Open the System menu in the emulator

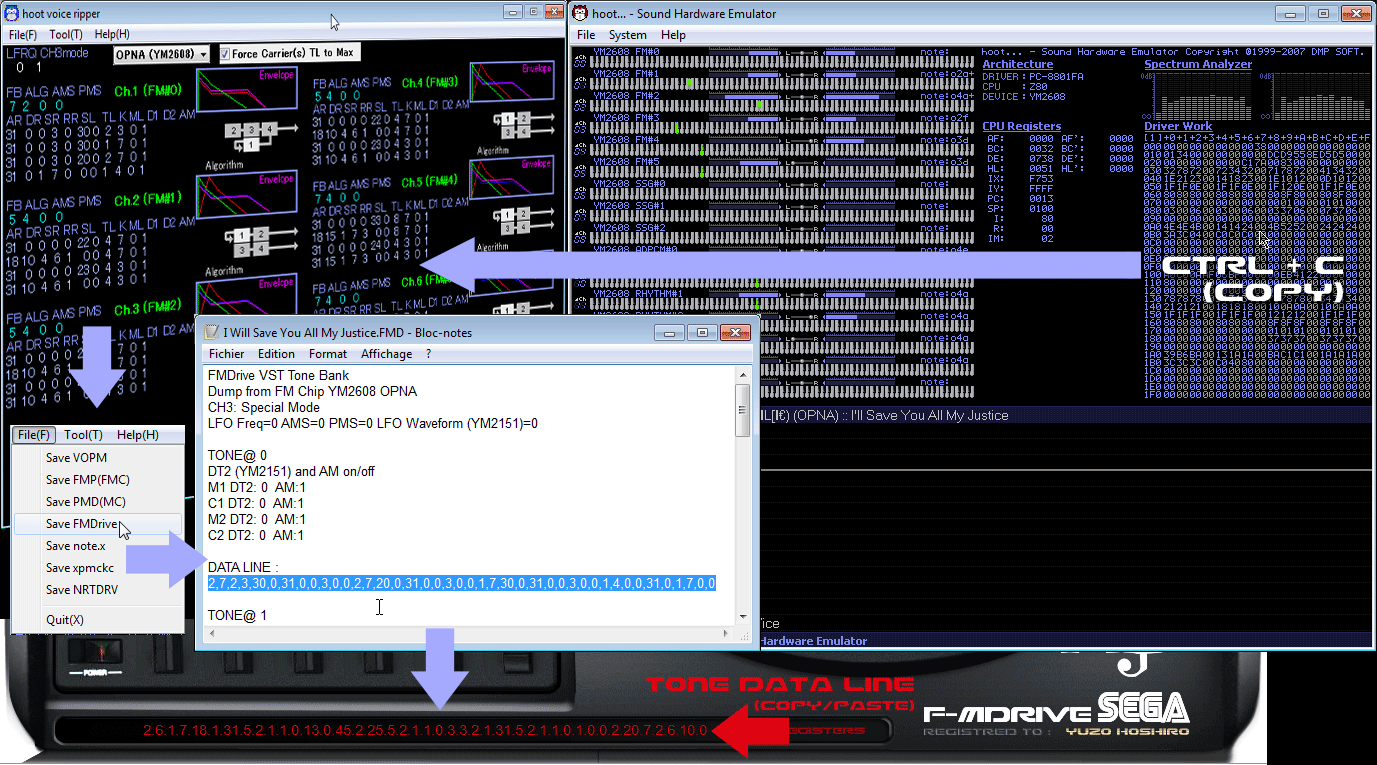627,35
